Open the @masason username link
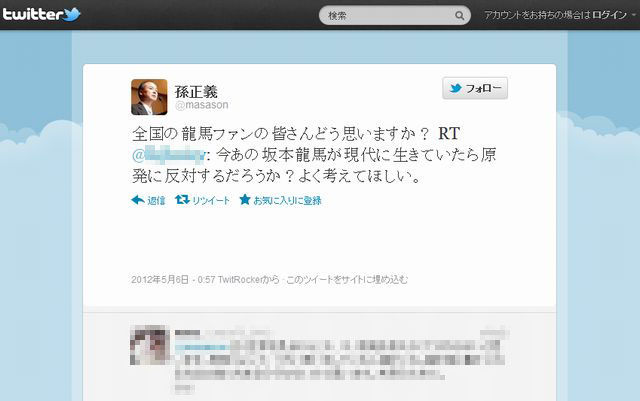 point(202,105)
